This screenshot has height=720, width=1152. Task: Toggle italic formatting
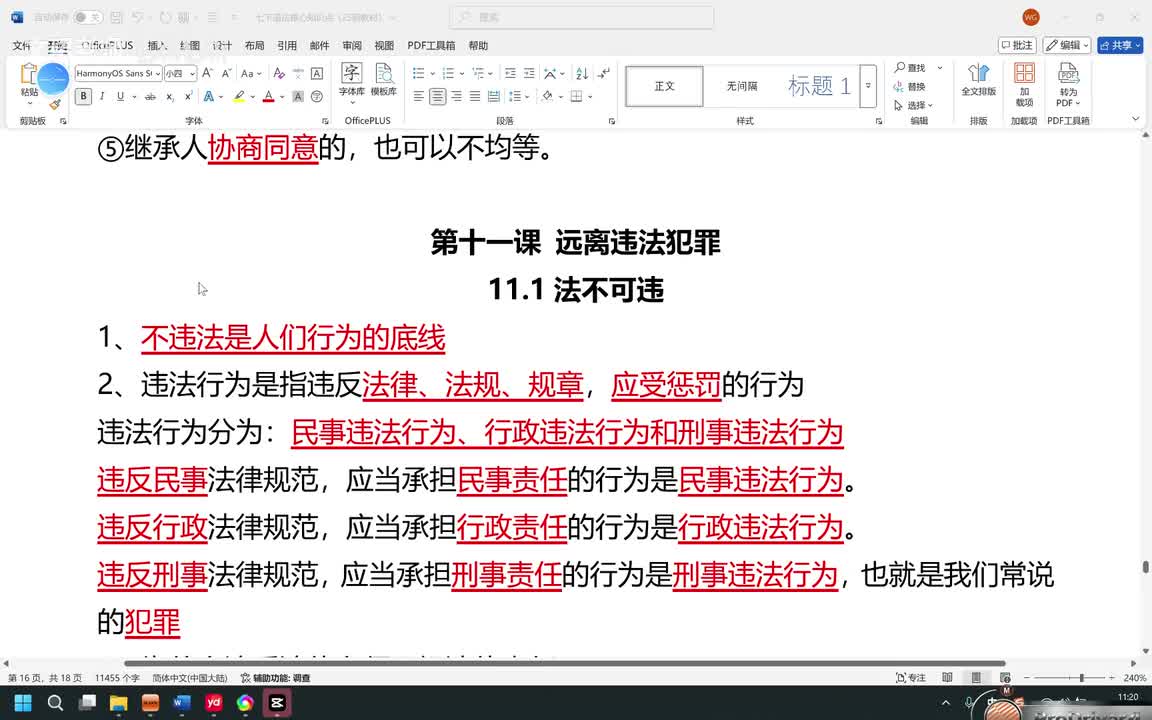102,96
